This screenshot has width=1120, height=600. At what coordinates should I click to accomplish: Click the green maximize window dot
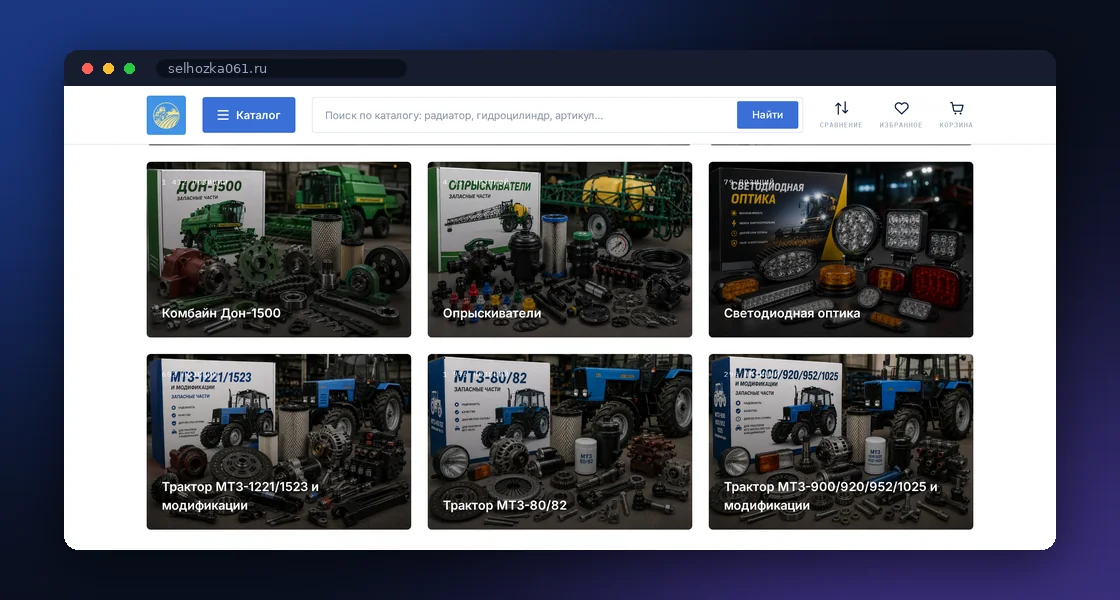coord(129,69)
